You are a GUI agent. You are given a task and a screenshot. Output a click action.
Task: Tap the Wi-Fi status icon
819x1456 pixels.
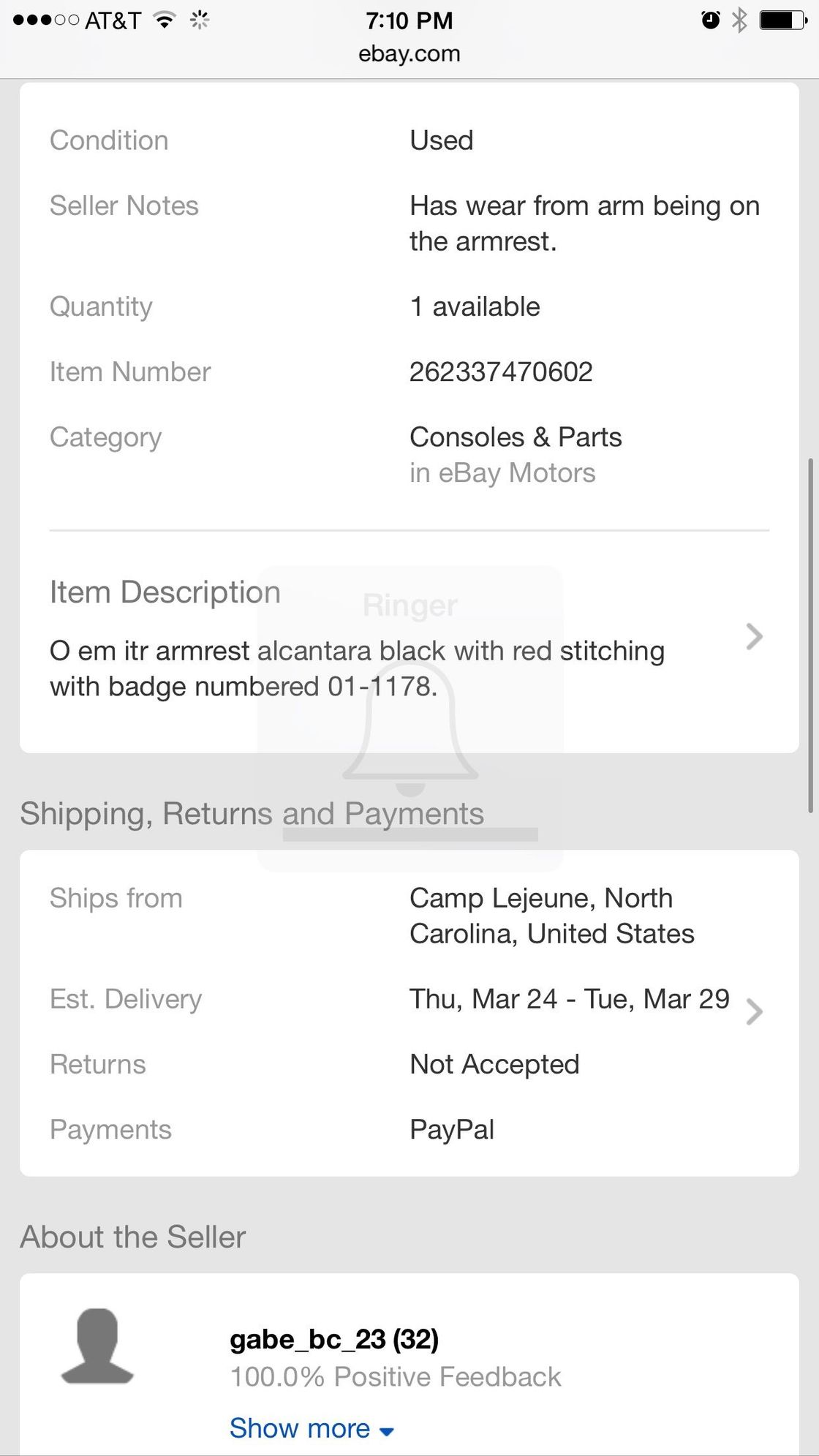[x=165, y=20]
